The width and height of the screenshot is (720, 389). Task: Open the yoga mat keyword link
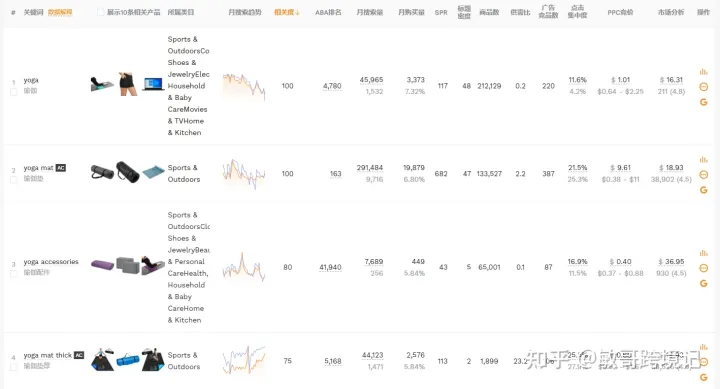(x=39, y=168)
